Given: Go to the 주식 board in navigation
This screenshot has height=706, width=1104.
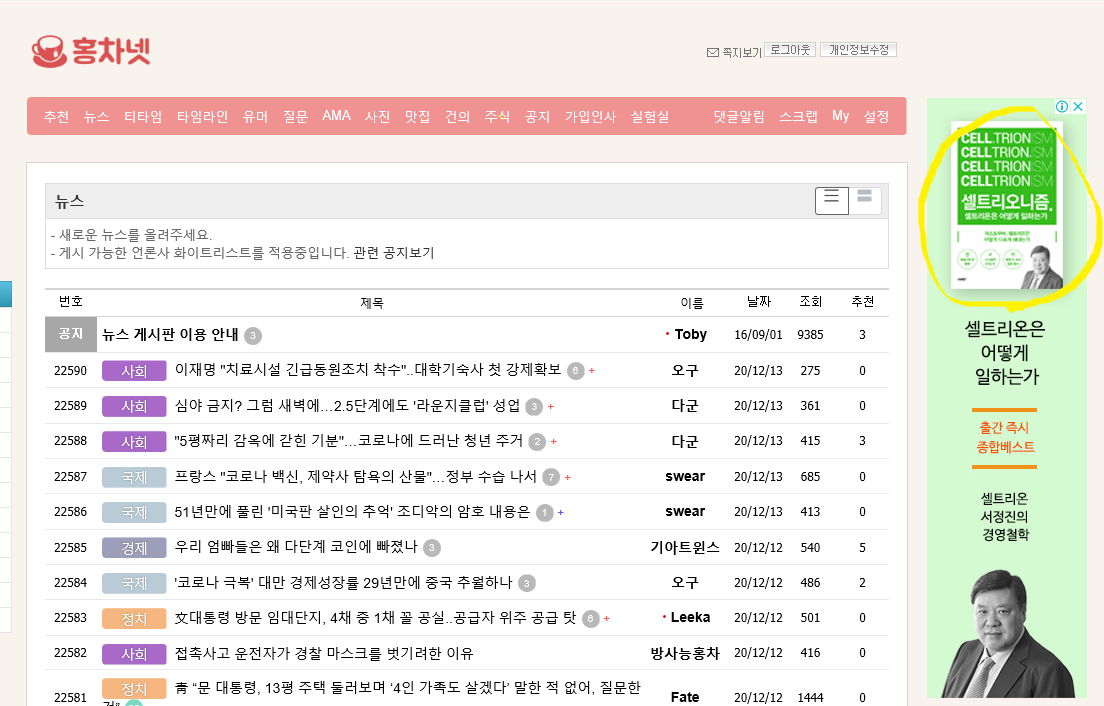Looking at the screenshot, I should click(497, 116).
